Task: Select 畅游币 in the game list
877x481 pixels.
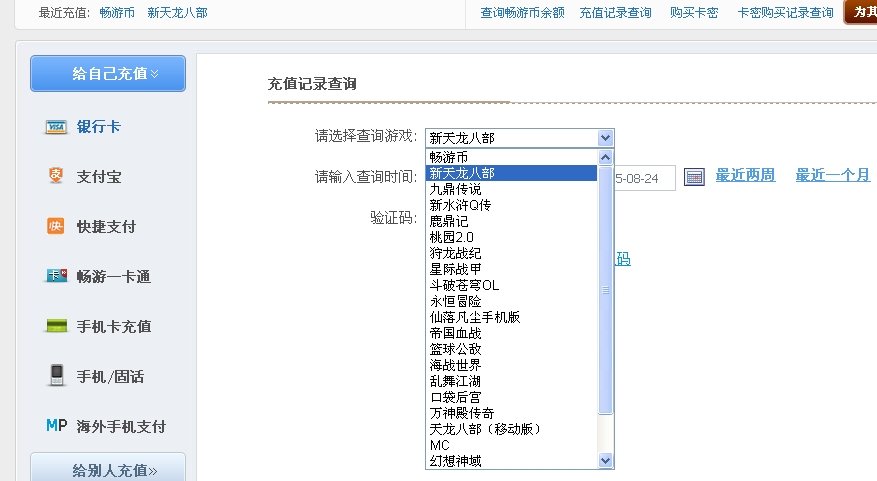Action: 511,157
